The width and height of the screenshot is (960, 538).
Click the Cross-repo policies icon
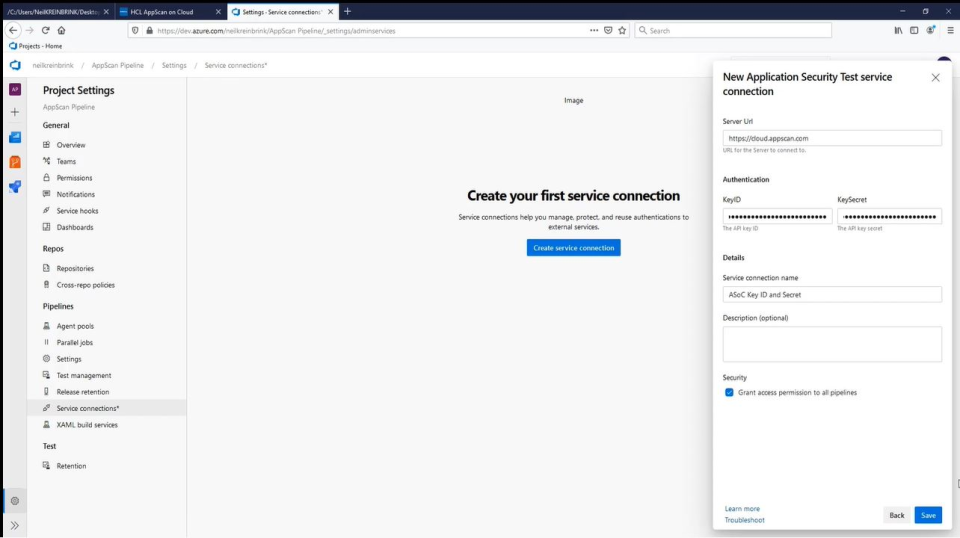click(47, 285)
